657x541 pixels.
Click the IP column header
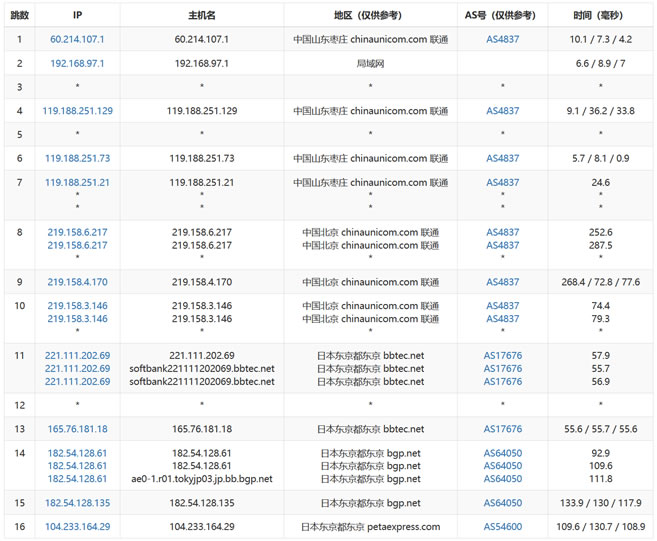pyautogui.click(x=78, y=16)
